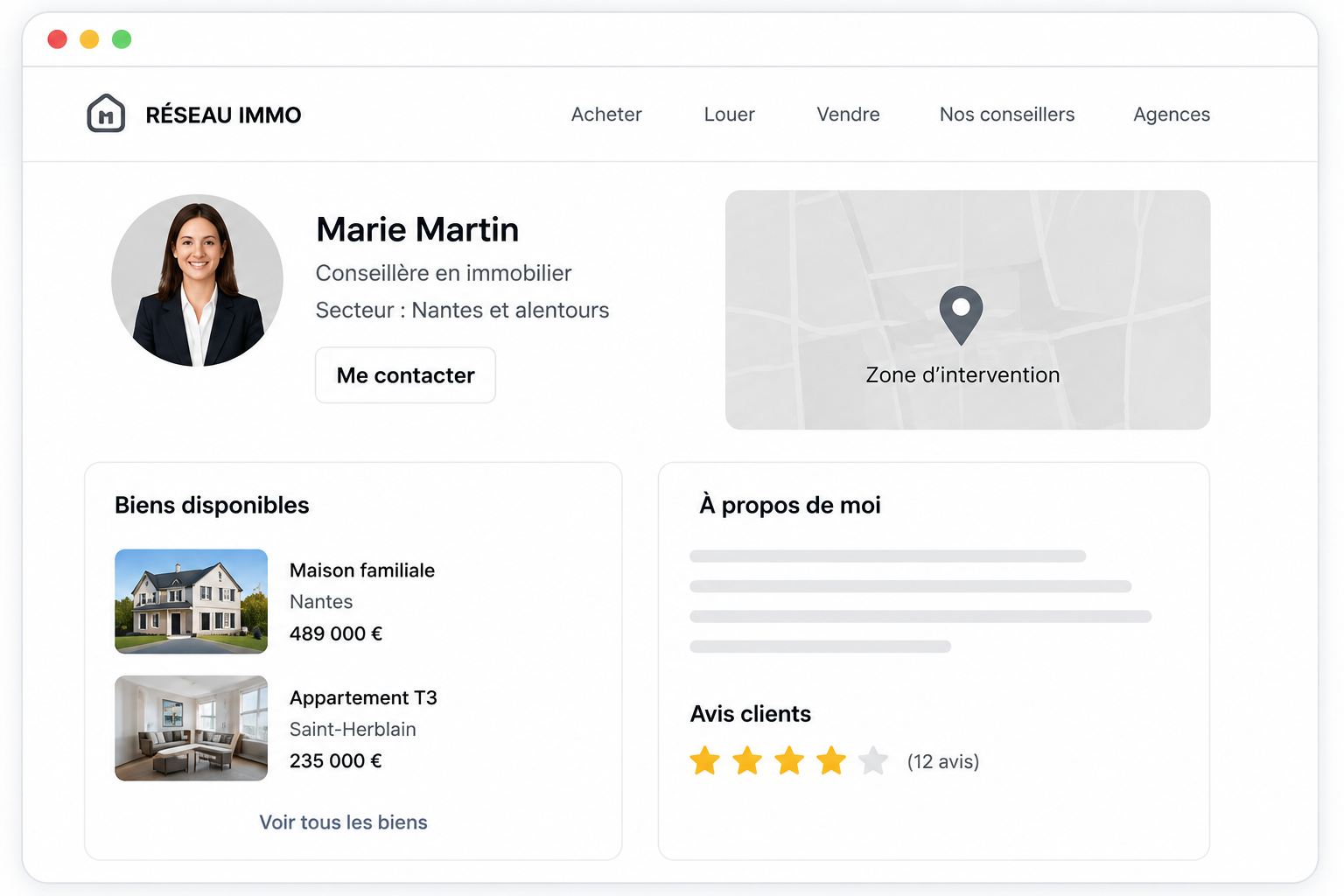Click the Réseau Immo house logo icon
The image size is (1344, 896).
point(106,114)
